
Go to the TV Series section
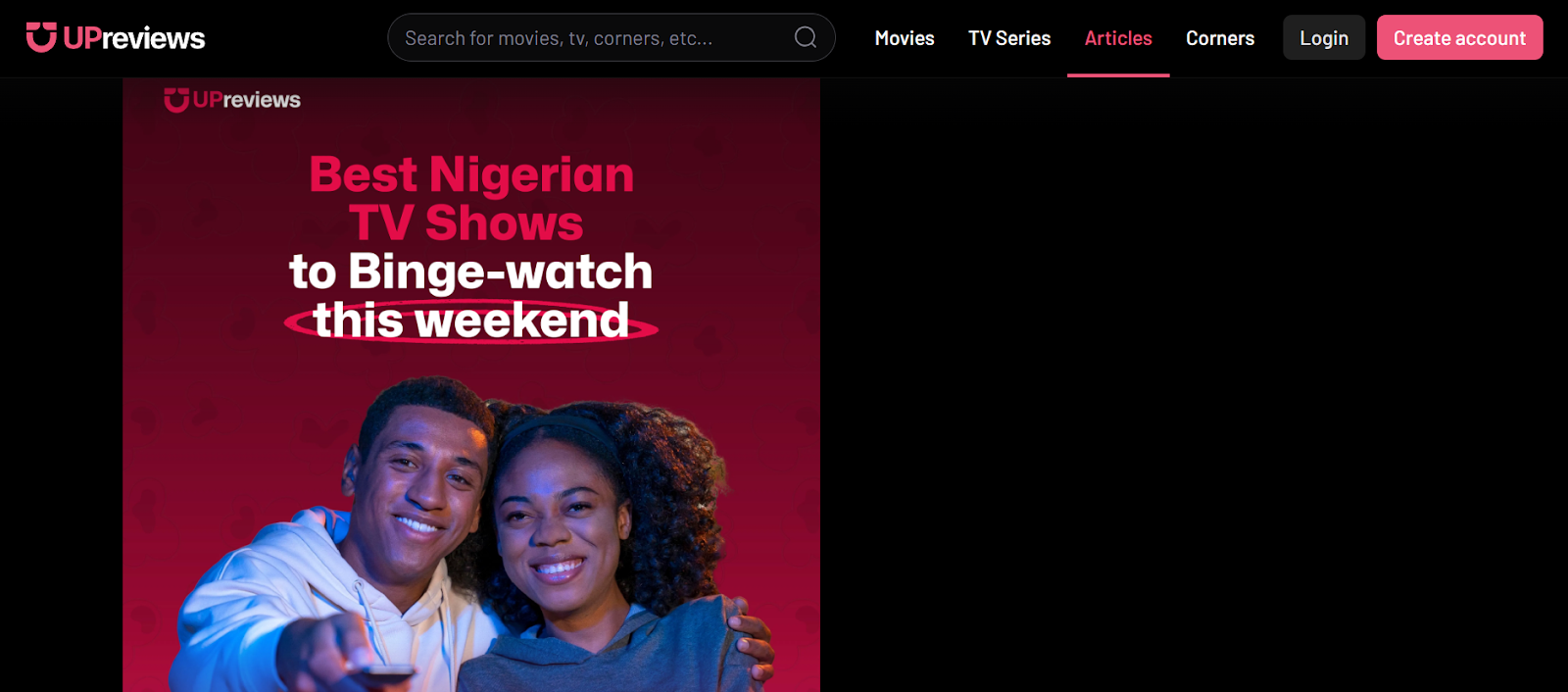pos(1009,38)
